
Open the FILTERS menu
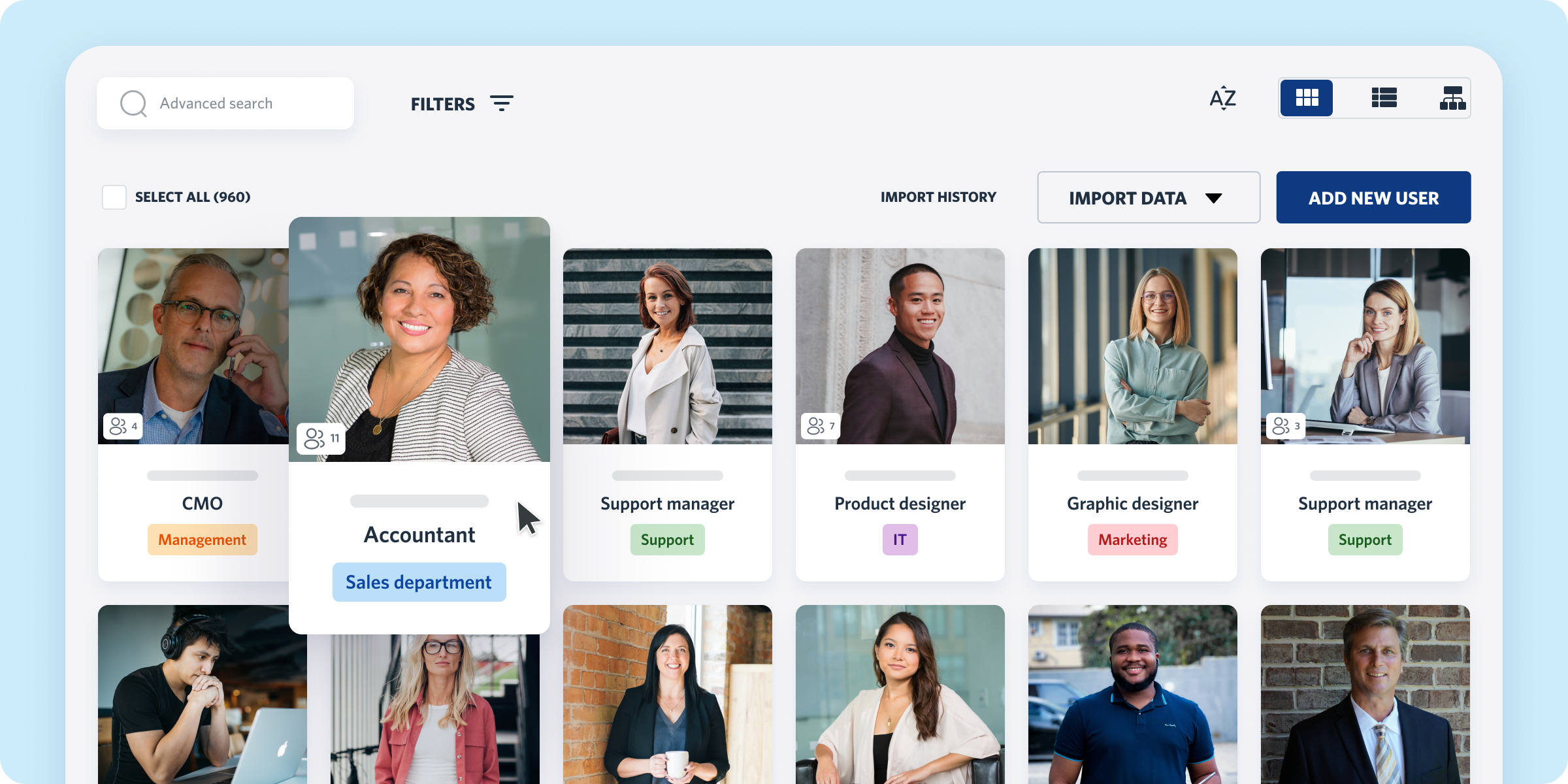pos(461,104)
